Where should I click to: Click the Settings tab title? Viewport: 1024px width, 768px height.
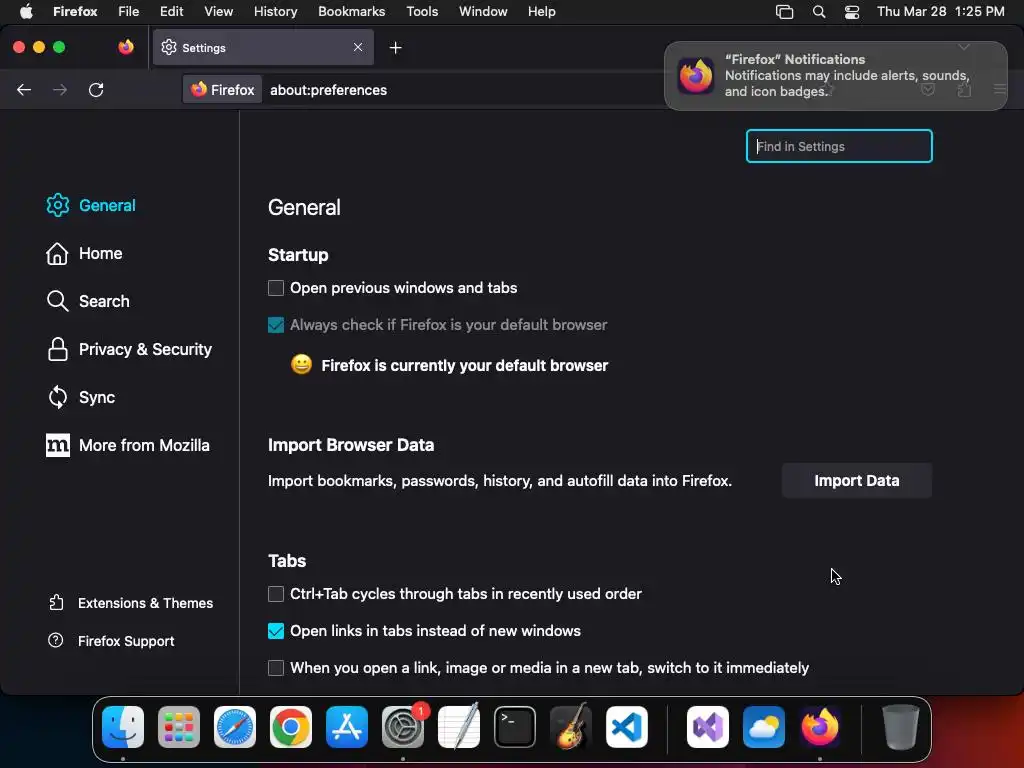204,48
